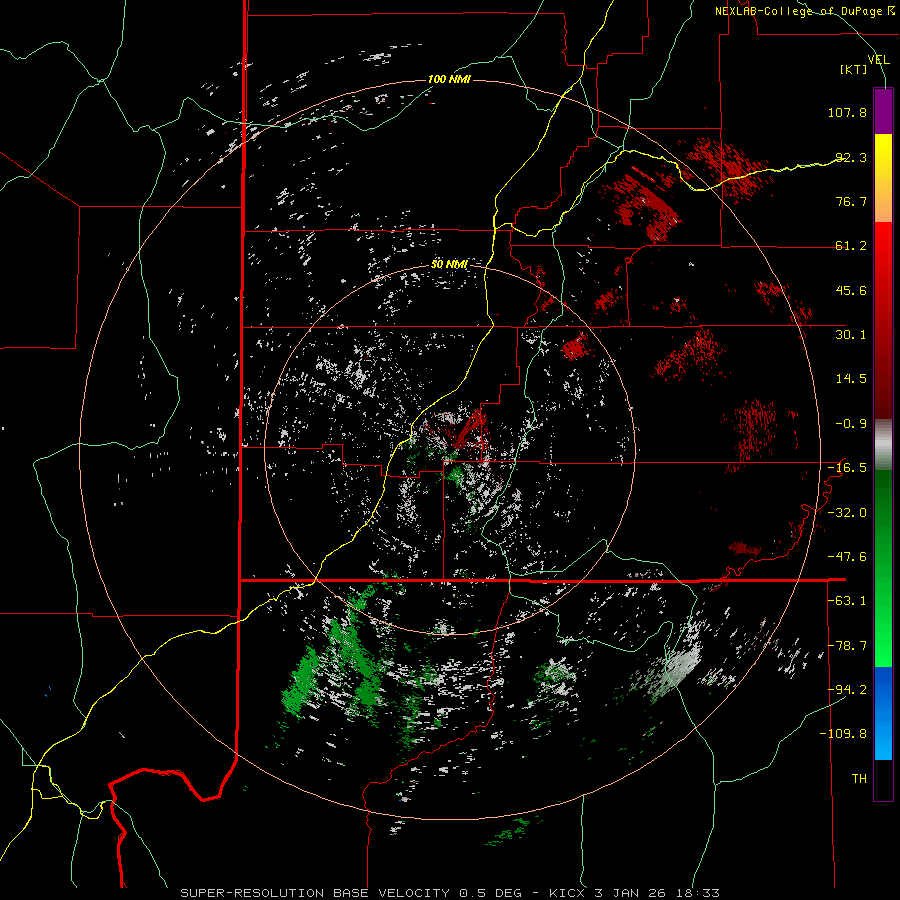Select the -0.9 velocity scale value

point(851,424)
